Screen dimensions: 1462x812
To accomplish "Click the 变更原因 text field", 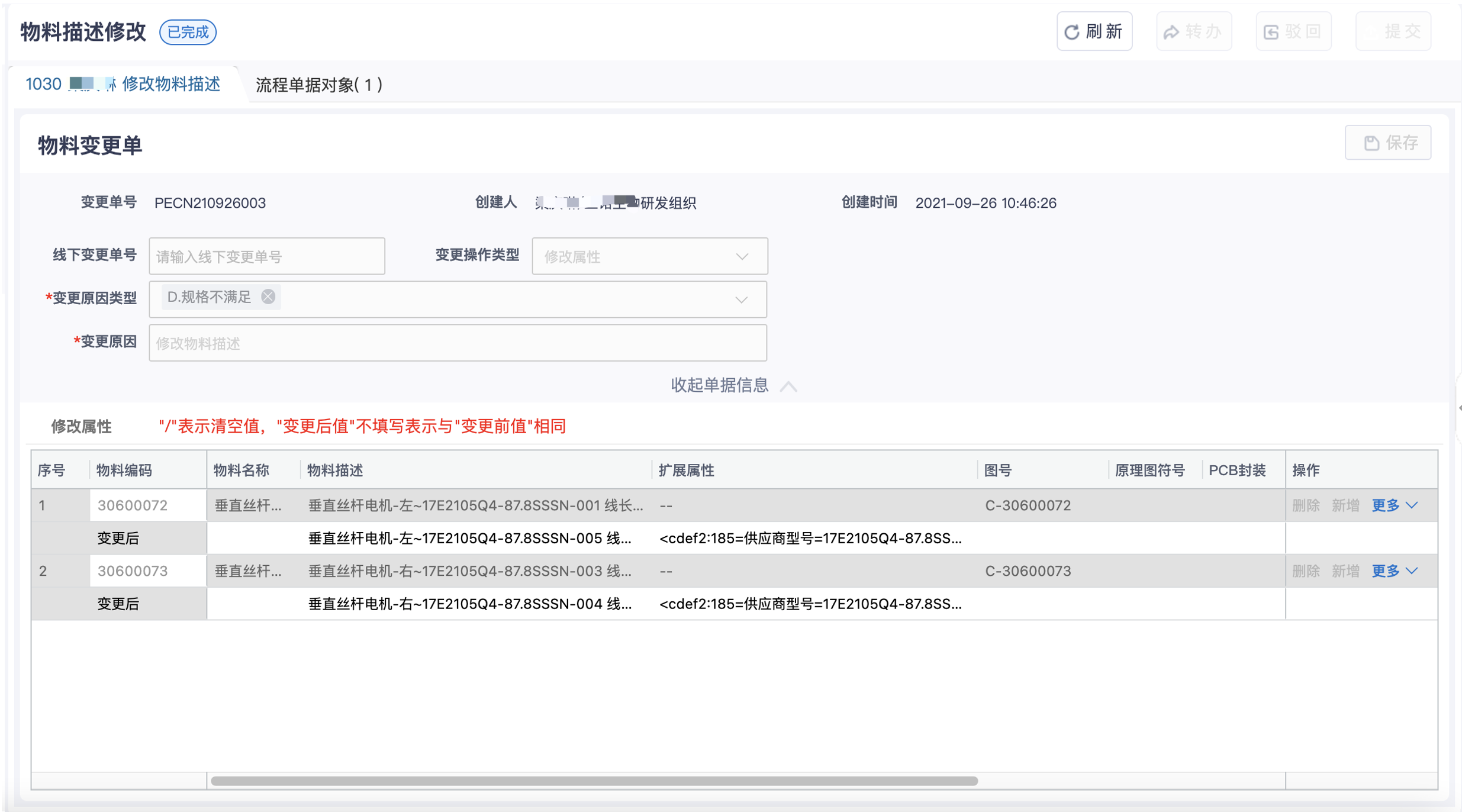I will point(458,343).
